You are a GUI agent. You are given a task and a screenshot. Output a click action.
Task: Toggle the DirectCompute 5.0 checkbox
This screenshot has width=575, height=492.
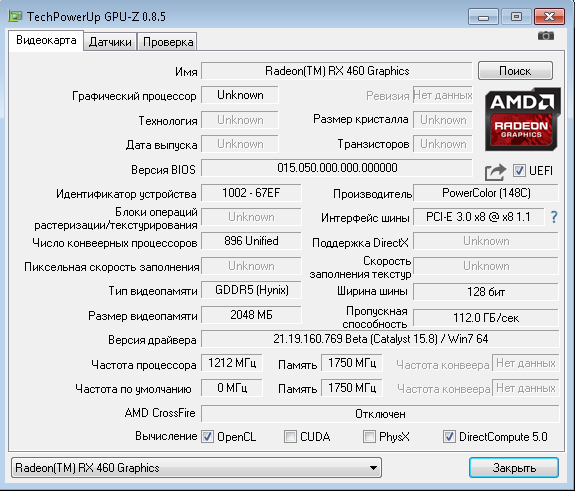(x=449, y=437)
